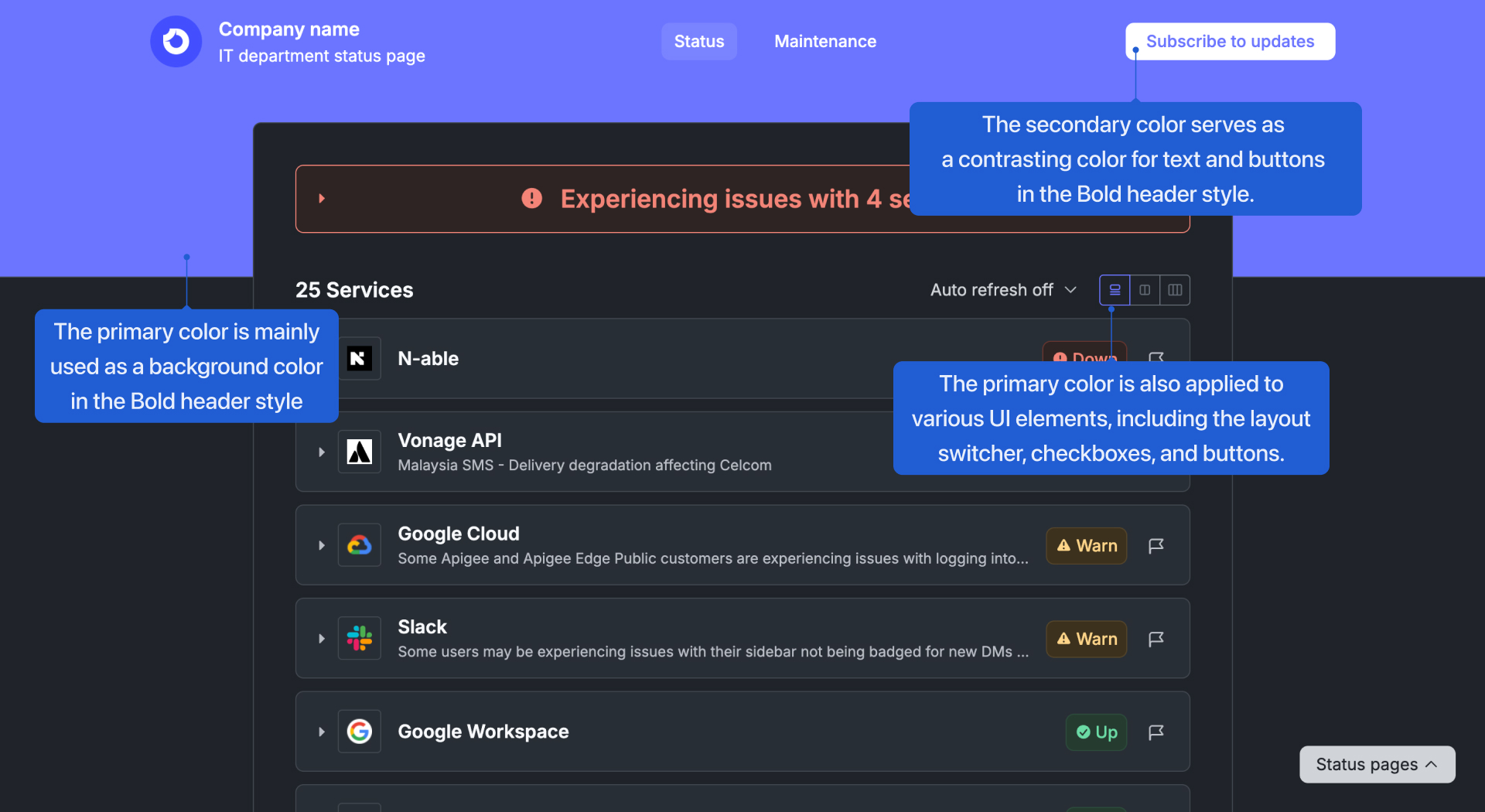Open the Auto refresh off dropdown
This screenshot has width=1485, height=812.
(x=1003, y=290)
